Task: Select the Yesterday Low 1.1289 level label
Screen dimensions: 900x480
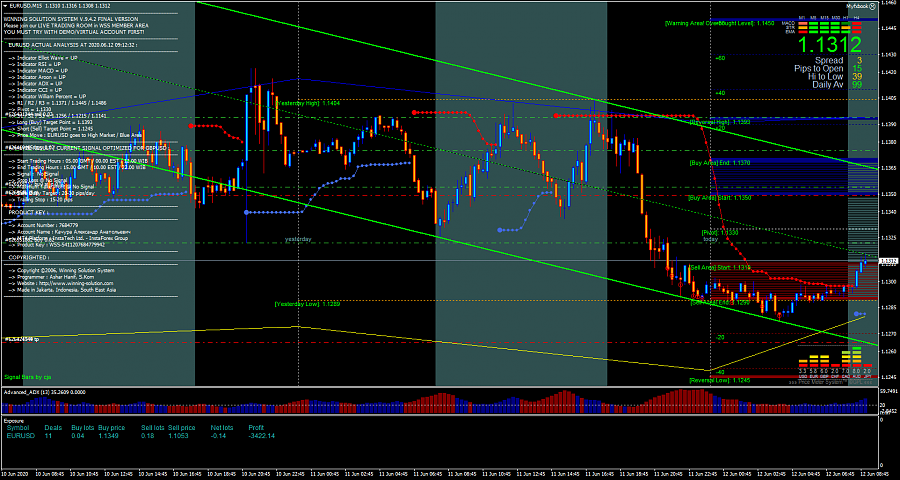Action: coord(307,303)
